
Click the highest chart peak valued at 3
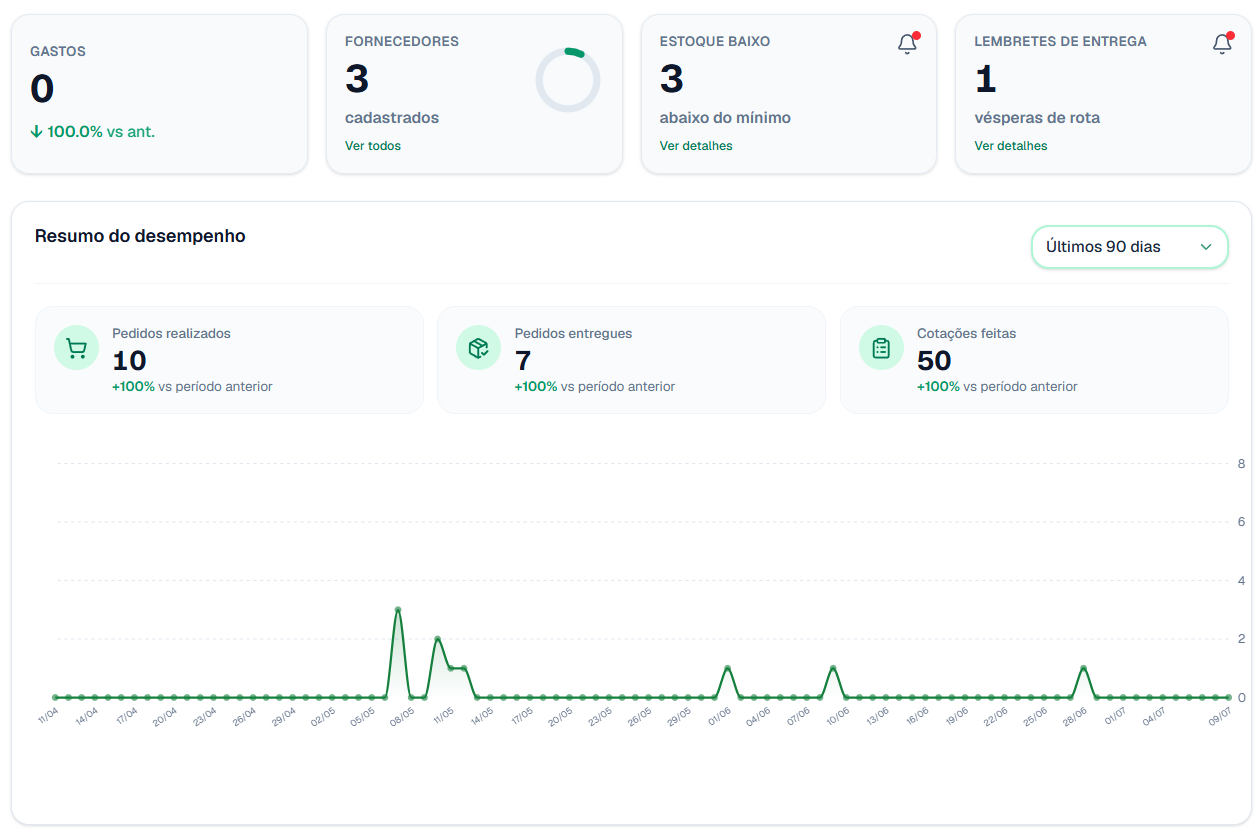click(398, 609)
